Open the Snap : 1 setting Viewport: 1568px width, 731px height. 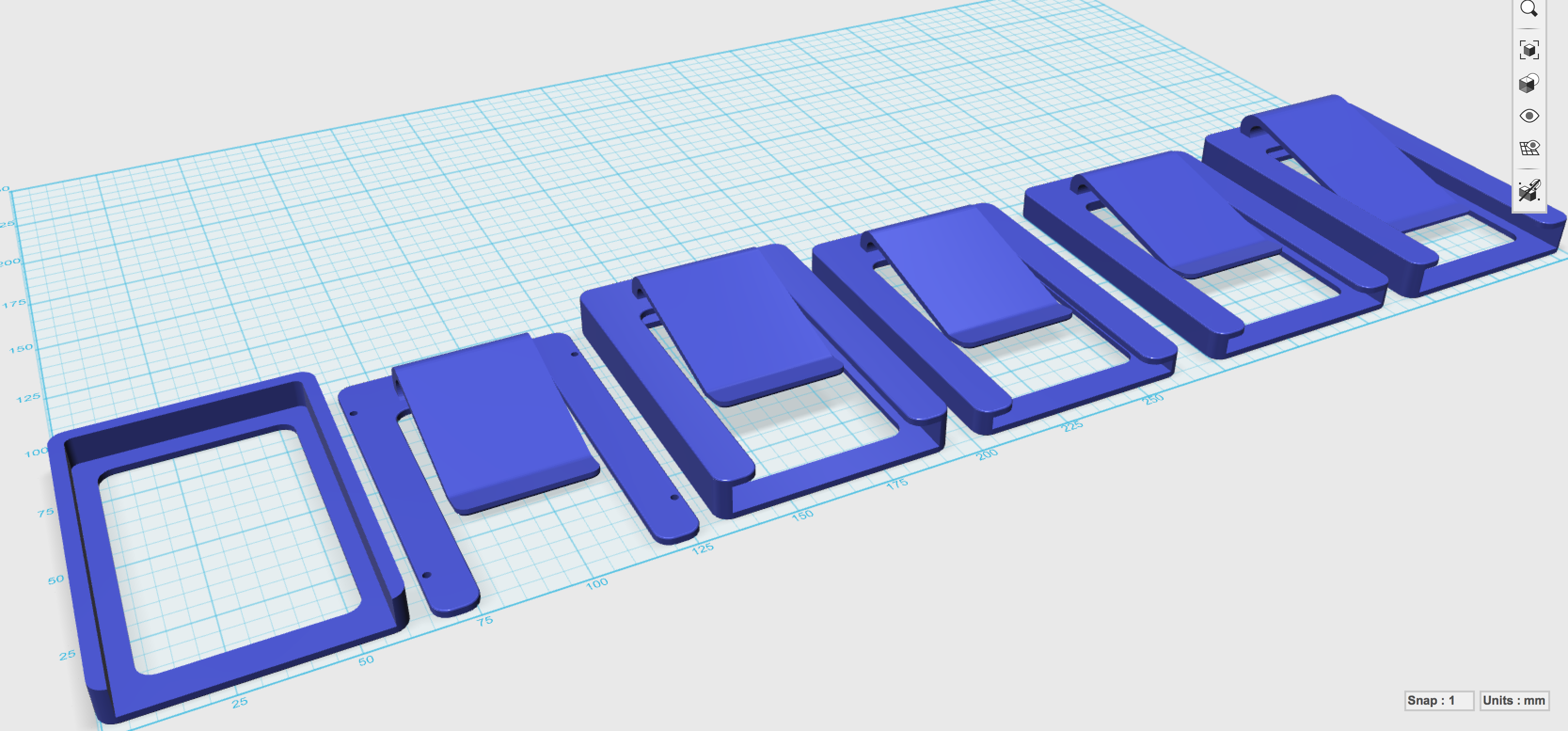point(1439,700)
